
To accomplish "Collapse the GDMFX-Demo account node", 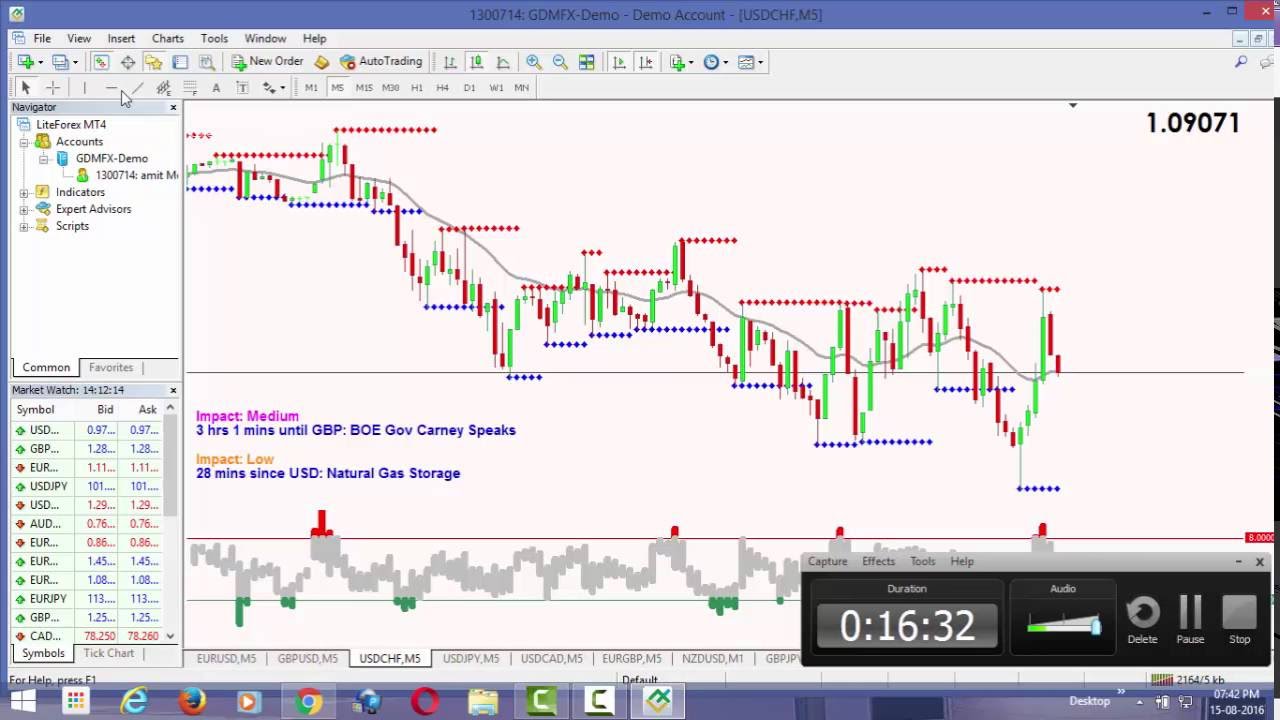I will (x=44, y=158).
